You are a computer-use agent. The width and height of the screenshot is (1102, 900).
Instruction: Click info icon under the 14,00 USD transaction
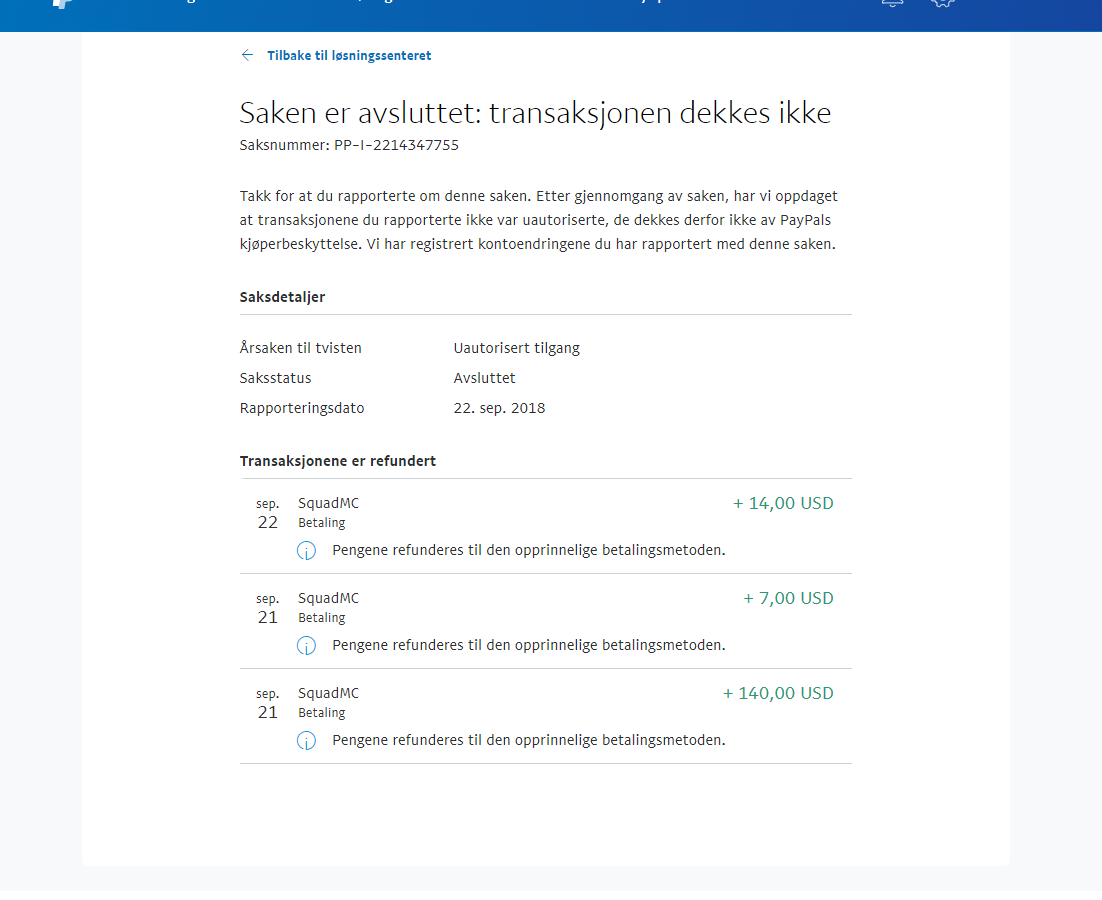(x=306, y=551)
